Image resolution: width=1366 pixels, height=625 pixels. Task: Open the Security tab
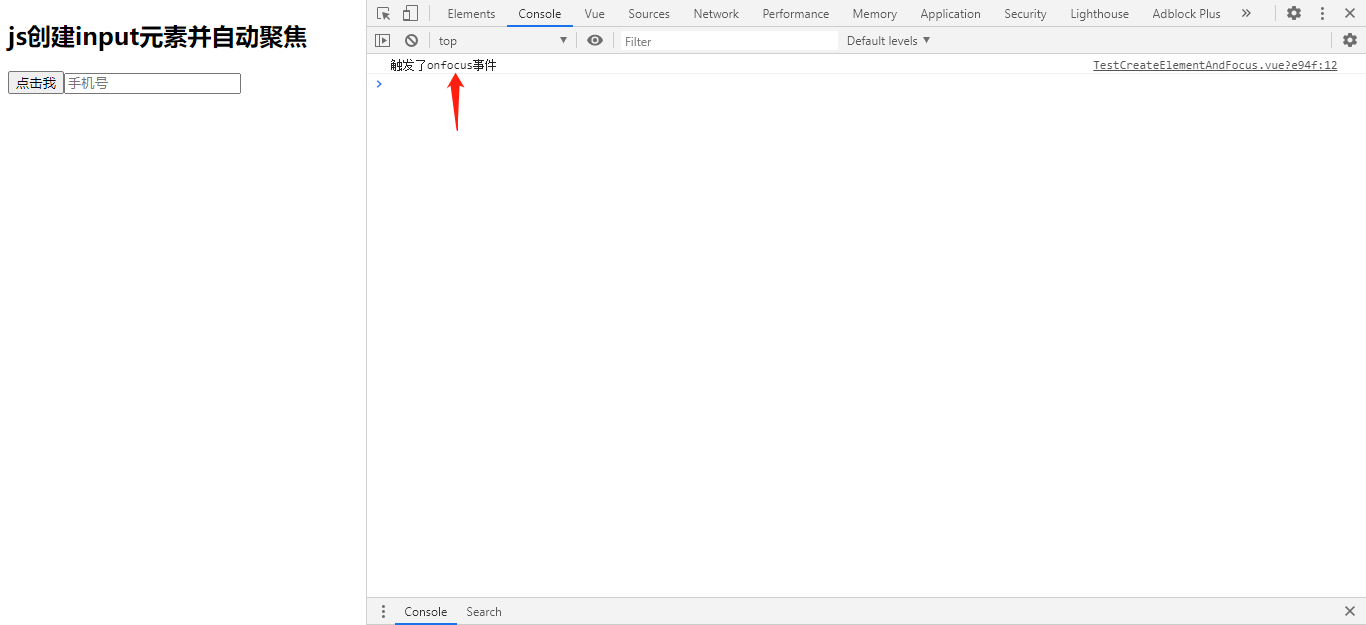(1026, 13)
